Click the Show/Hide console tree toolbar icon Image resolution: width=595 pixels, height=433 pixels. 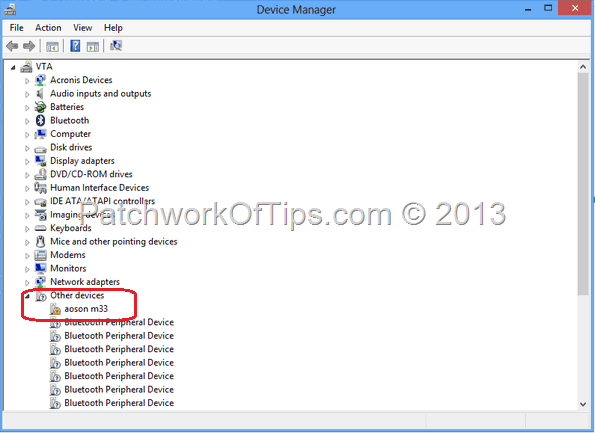[x=52, y=47]
